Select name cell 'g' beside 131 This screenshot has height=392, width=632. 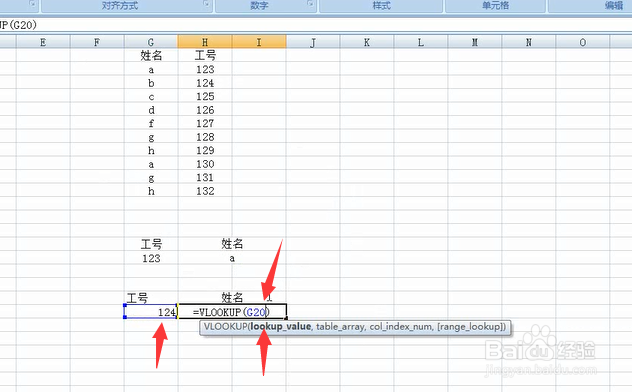click(x=151, y=177)
